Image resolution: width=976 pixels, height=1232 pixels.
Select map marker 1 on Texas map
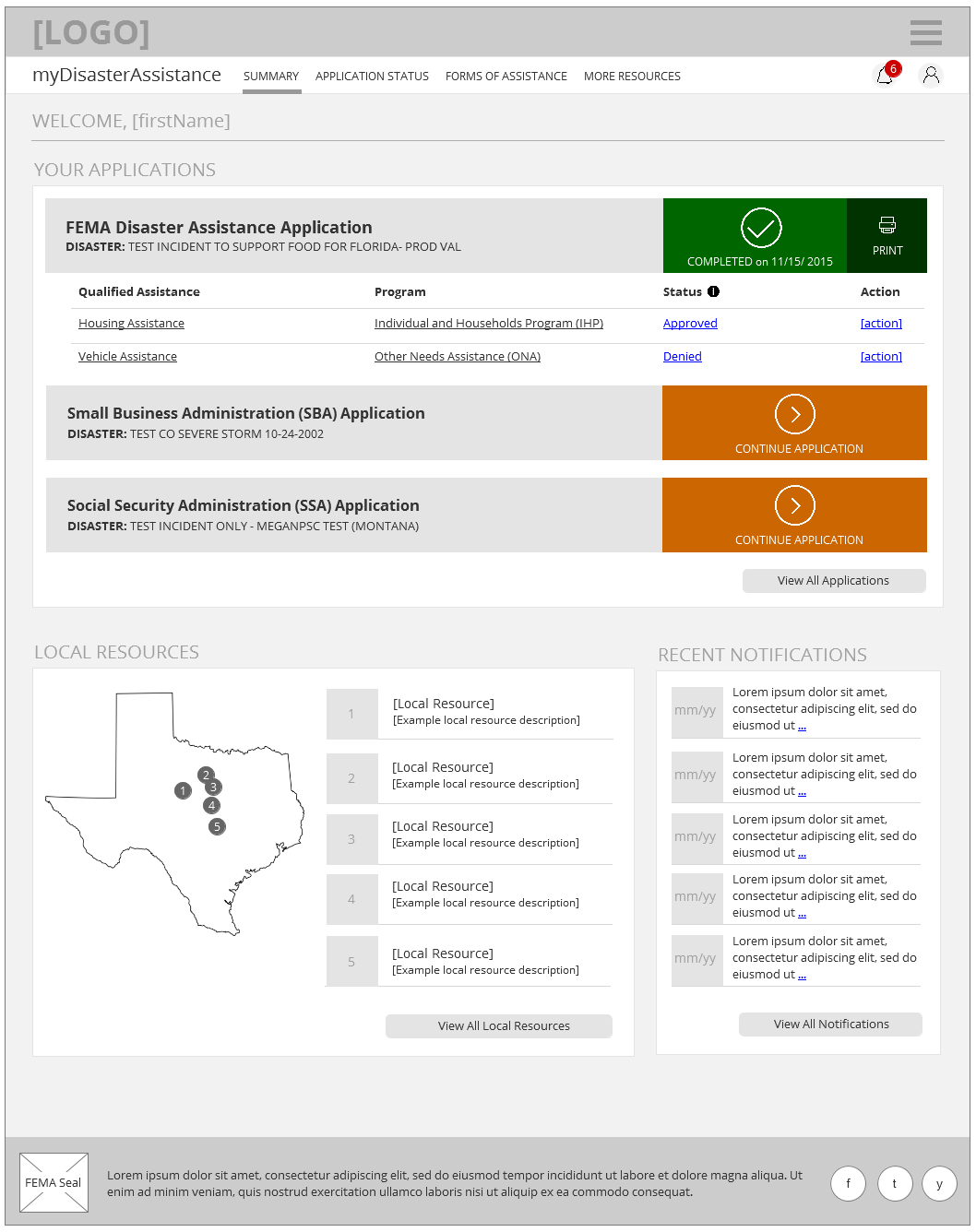pos(183,790)
